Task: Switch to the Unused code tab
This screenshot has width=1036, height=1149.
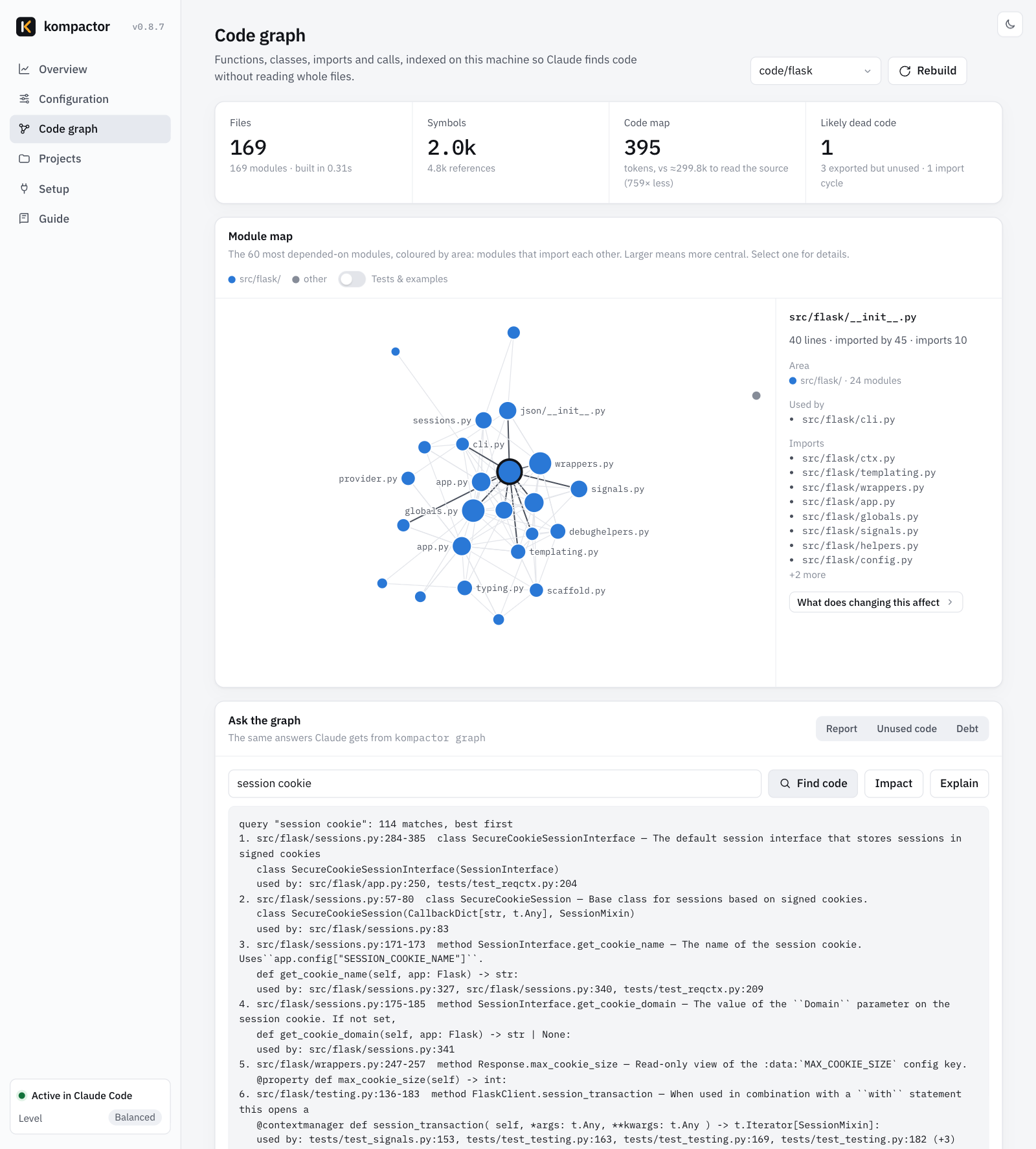Action: [906, 729]
